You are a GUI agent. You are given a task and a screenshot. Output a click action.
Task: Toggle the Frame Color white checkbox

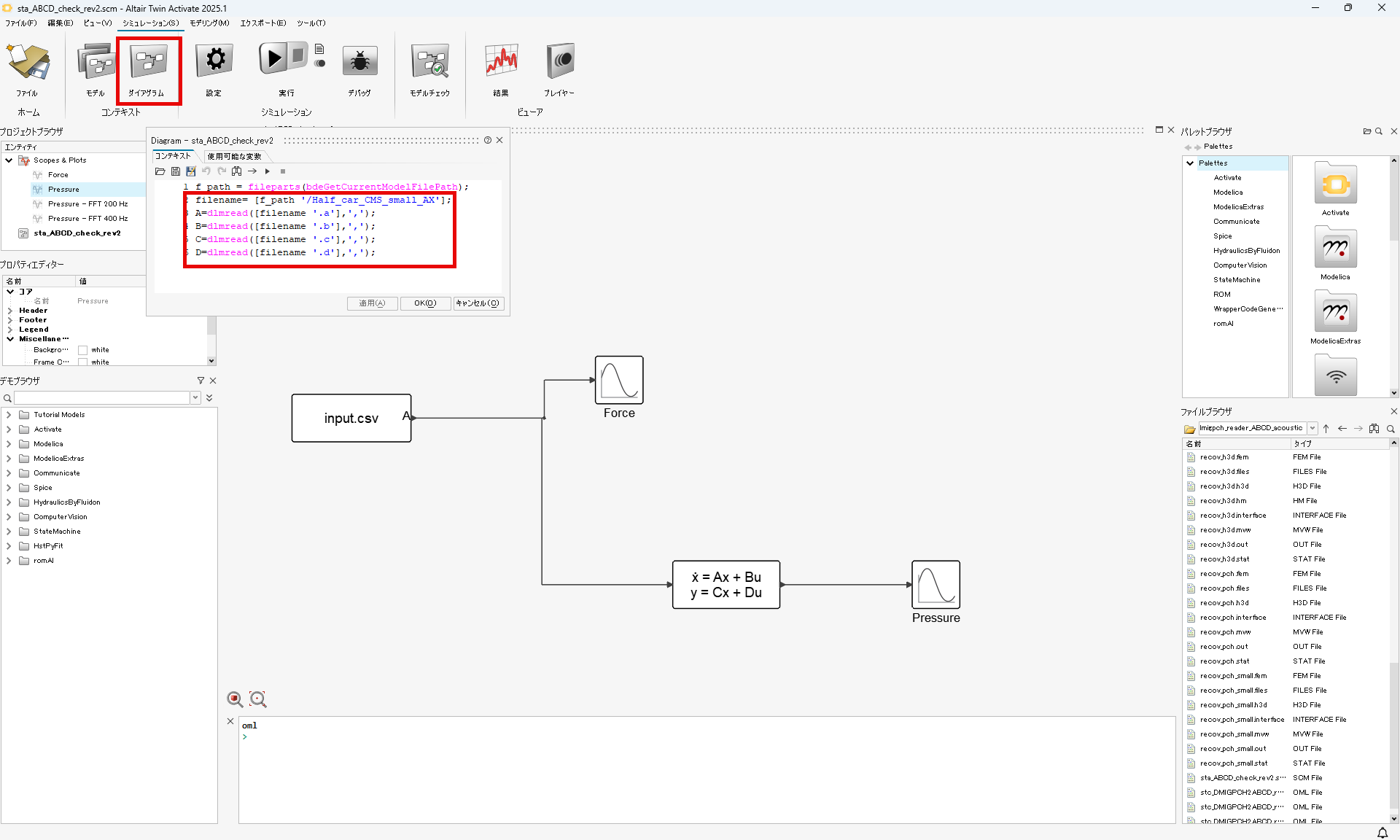pos(83,362)
